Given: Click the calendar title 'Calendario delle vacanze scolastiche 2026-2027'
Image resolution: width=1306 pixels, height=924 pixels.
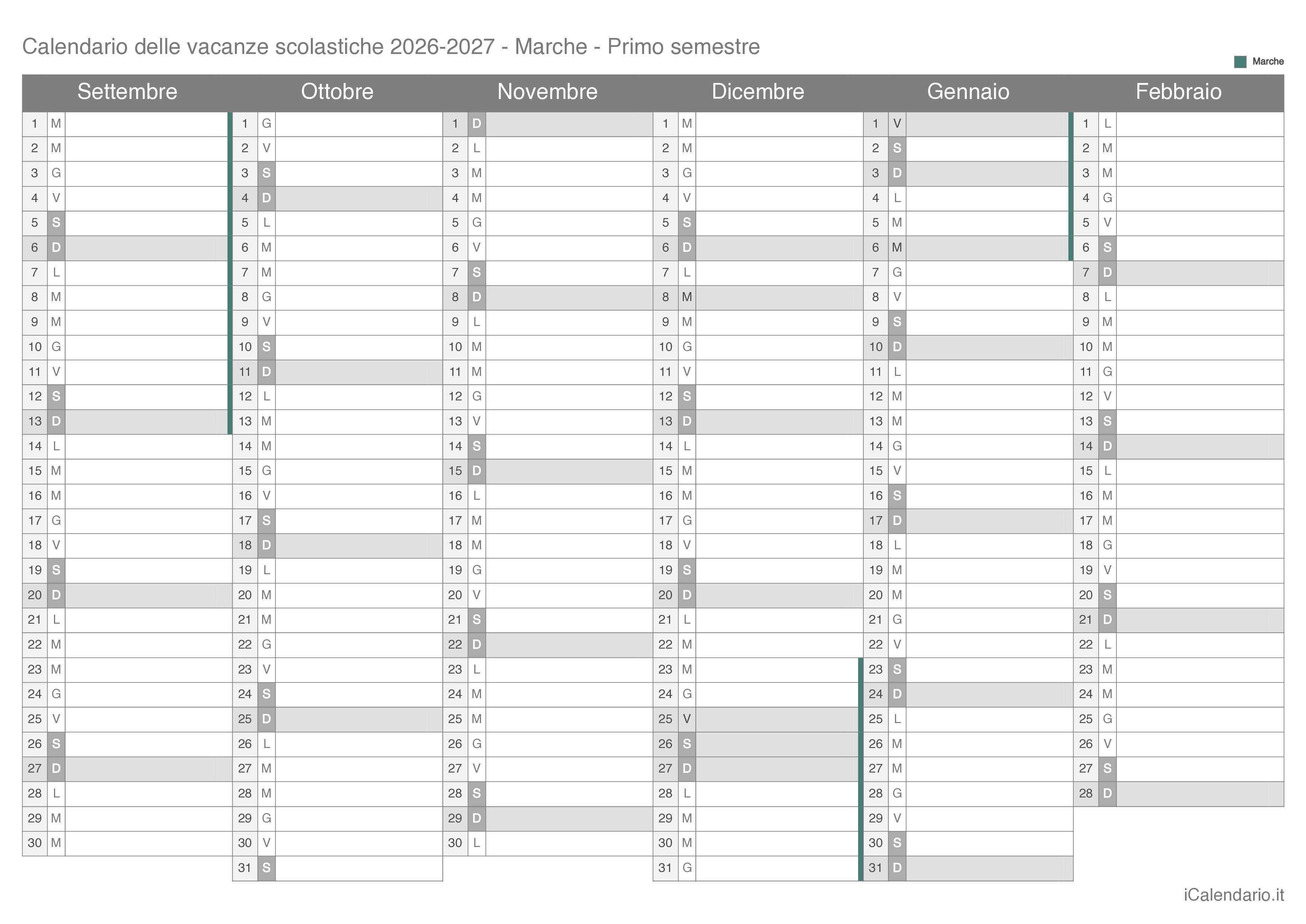Looking at the screenshot, I should click(258, 47).
